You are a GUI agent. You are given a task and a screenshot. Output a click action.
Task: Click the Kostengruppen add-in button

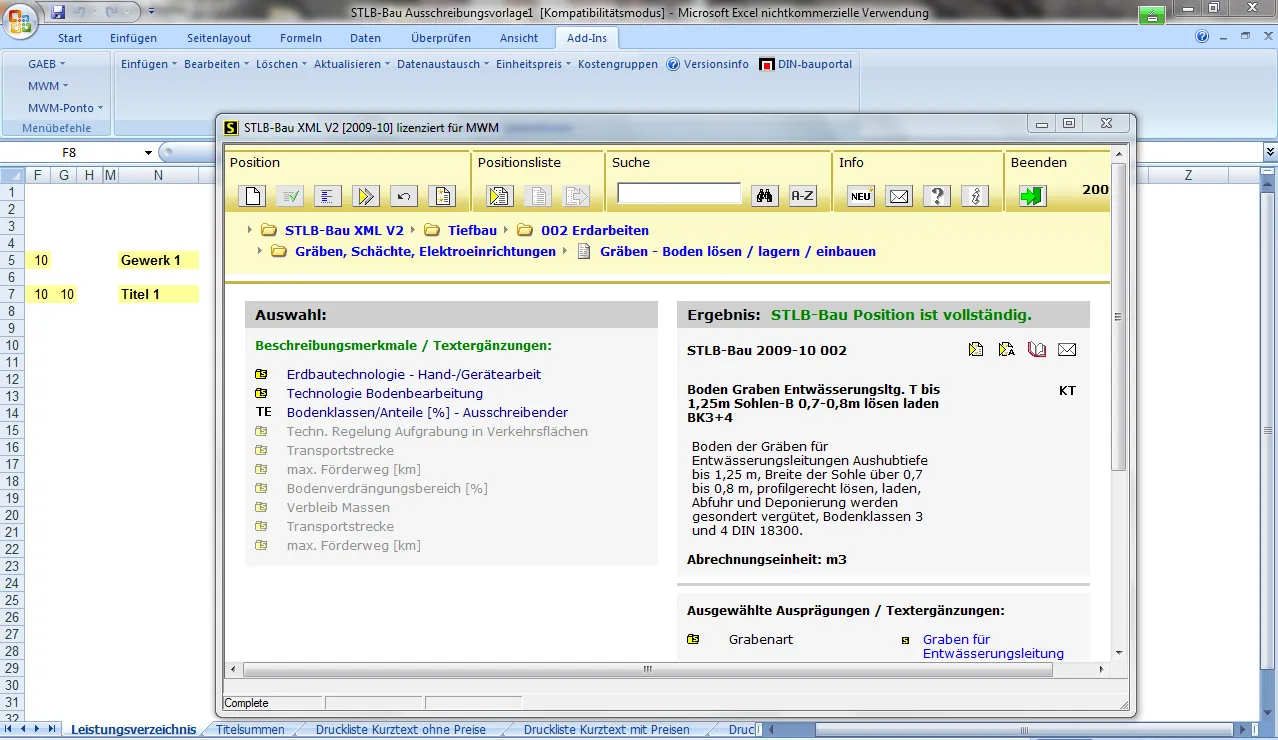618,64
